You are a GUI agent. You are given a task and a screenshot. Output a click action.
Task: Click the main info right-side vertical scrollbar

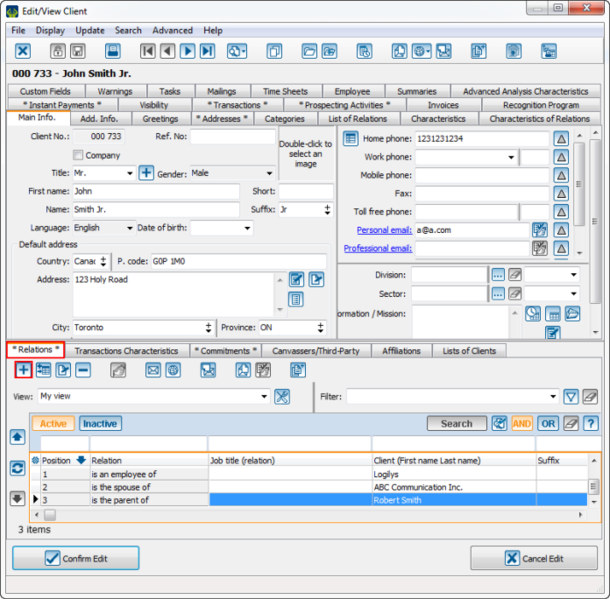[x=594, y=222]
